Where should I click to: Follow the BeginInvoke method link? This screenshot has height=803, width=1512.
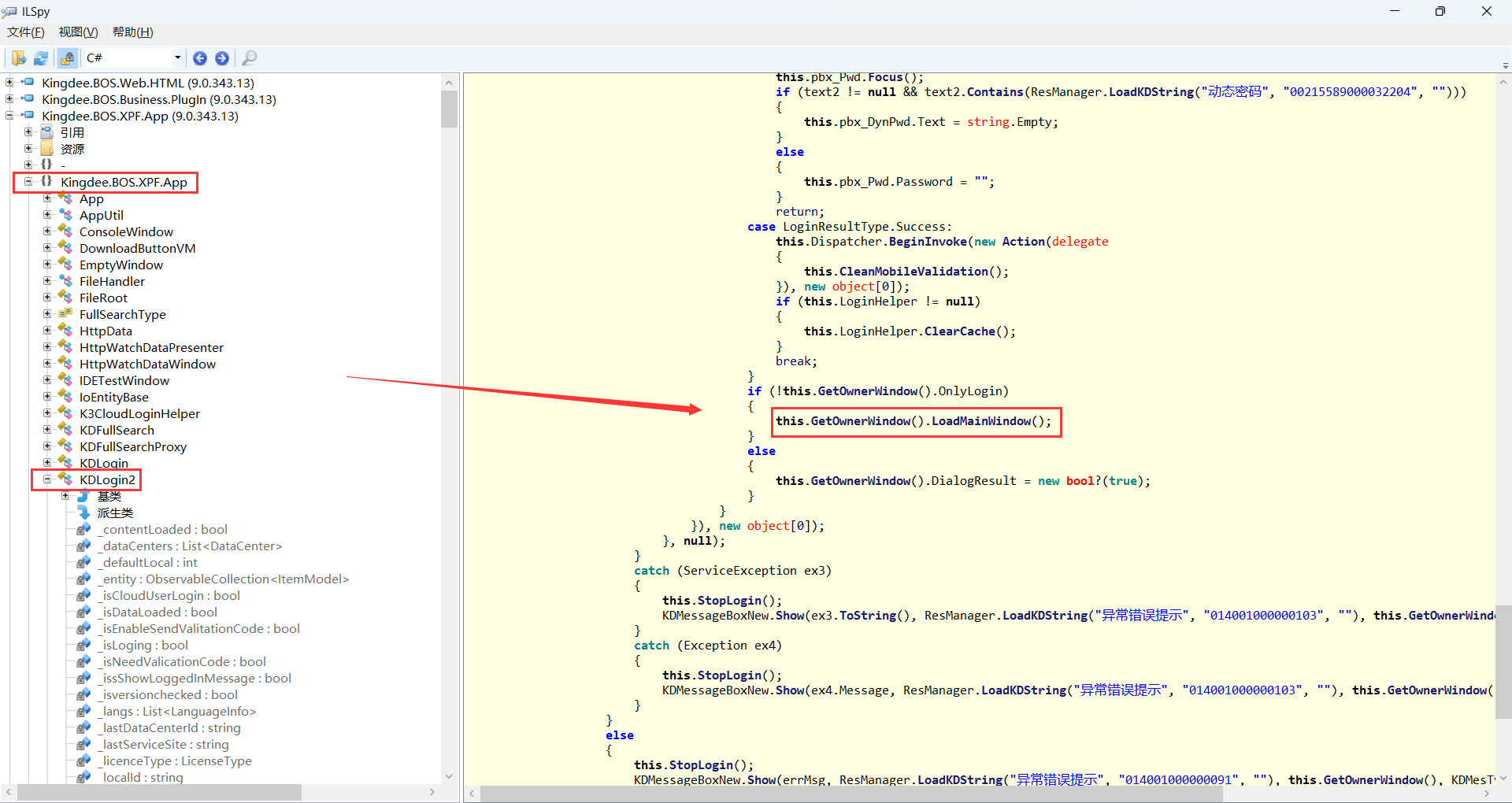(x=928, y=242)
